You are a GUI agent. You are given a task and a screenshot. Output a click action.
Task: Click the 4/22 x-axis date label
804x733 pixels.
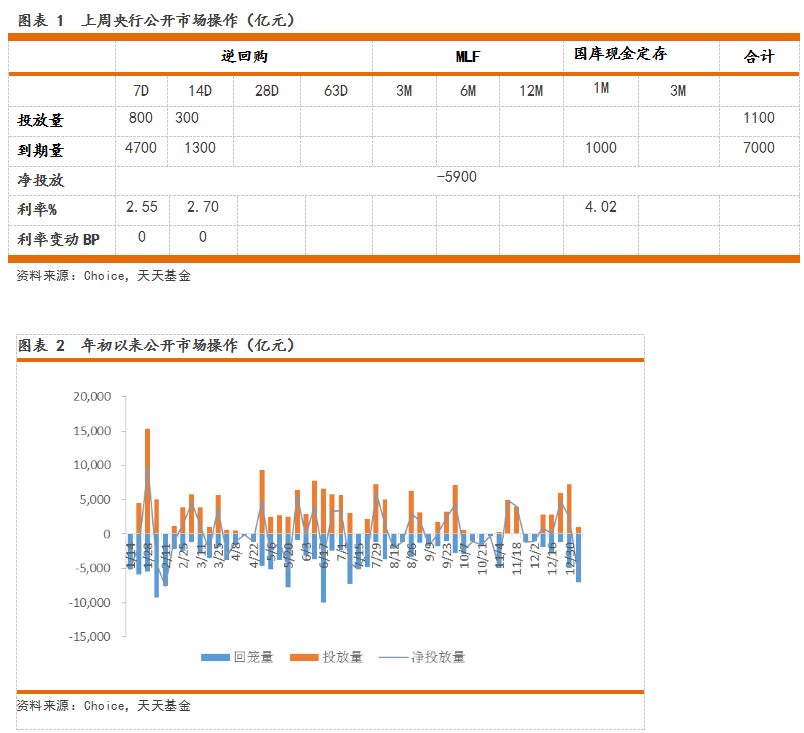point(253,556)
